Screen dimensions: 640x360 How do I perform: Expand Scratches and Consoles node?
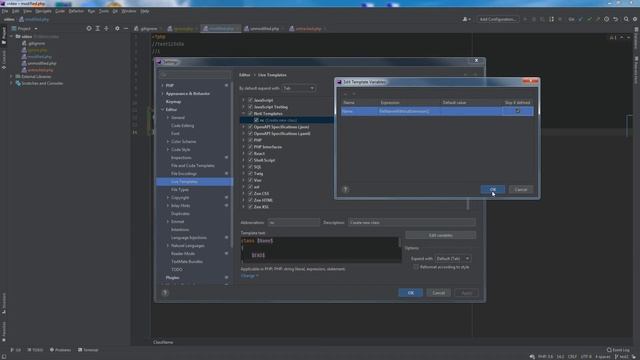11,83
